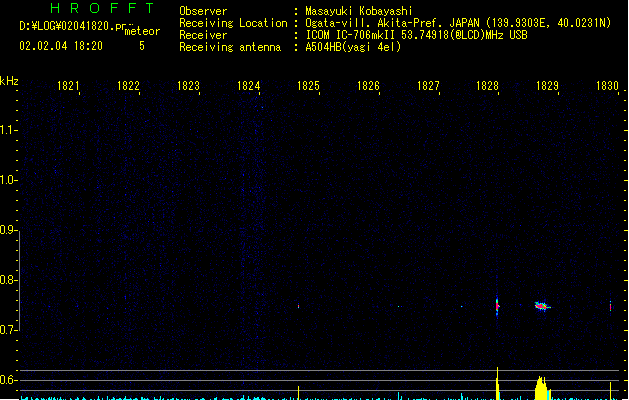Click the 1824 time axis marker
The height and width of the screenshot is (400, 629).
[x=248, y=86]
